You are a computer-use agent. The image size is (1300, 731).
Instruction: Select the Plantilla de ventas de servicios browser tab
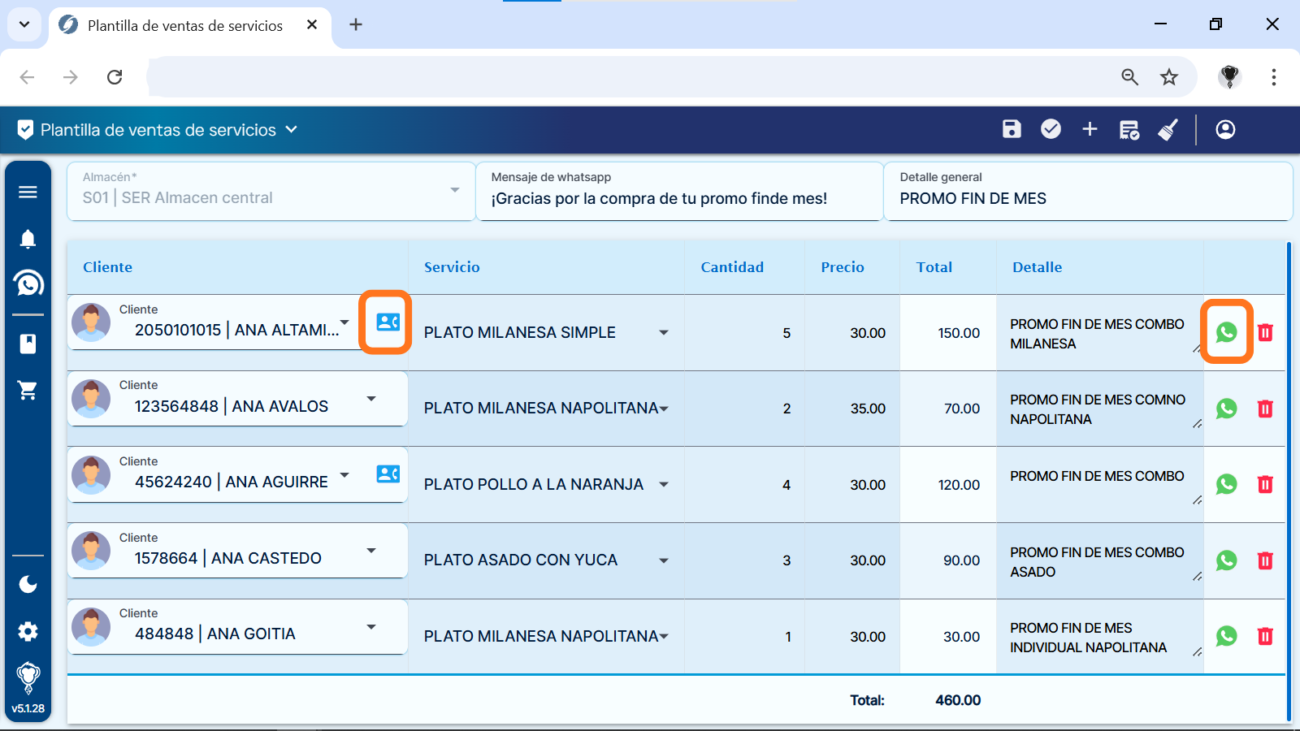[x=185, y=25]
